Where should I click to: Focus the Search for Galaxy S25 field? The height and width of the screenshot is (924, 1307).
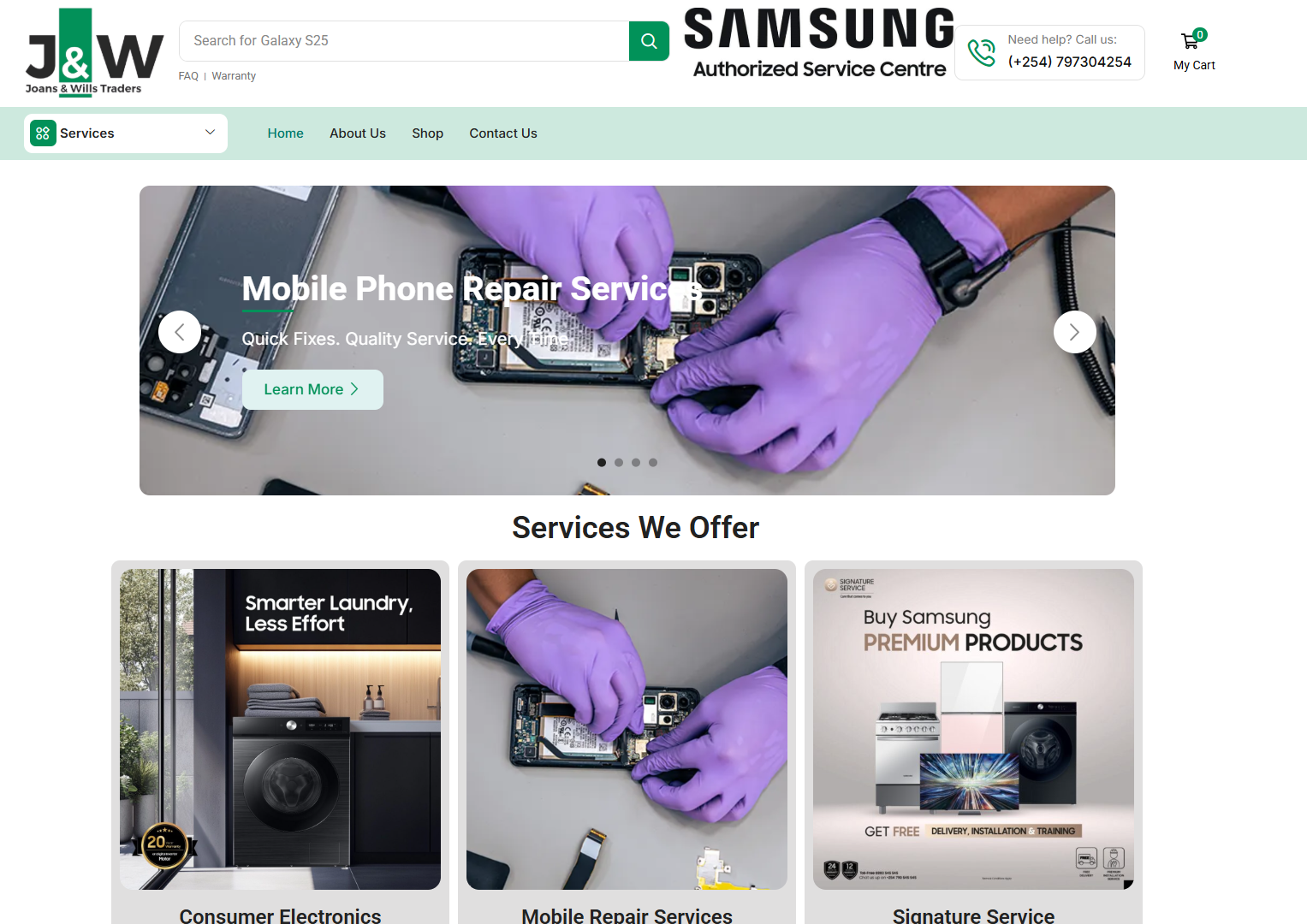[404, 41]
